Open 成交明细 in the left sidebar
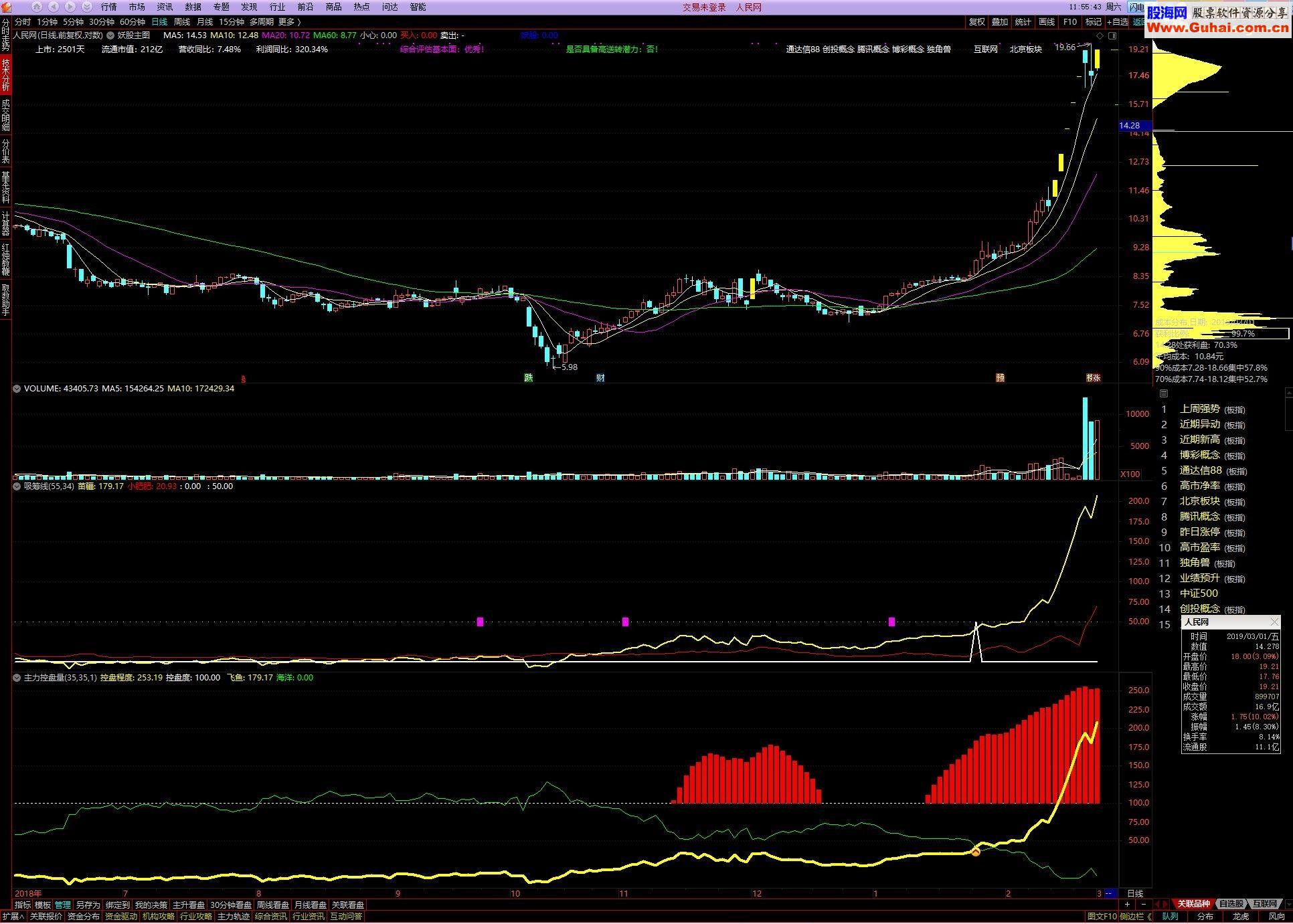 click(x=5, y=115)
